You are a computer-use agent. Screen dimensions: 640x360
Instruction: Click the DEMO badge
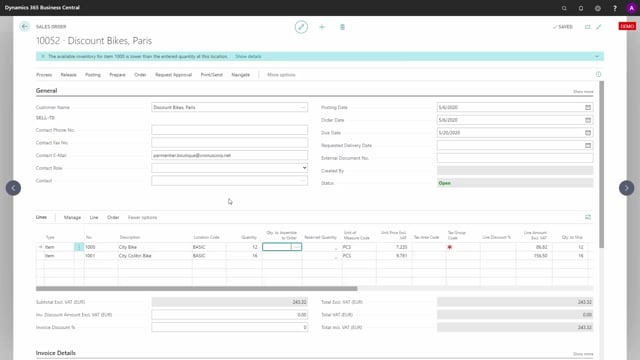pos(627,26)
